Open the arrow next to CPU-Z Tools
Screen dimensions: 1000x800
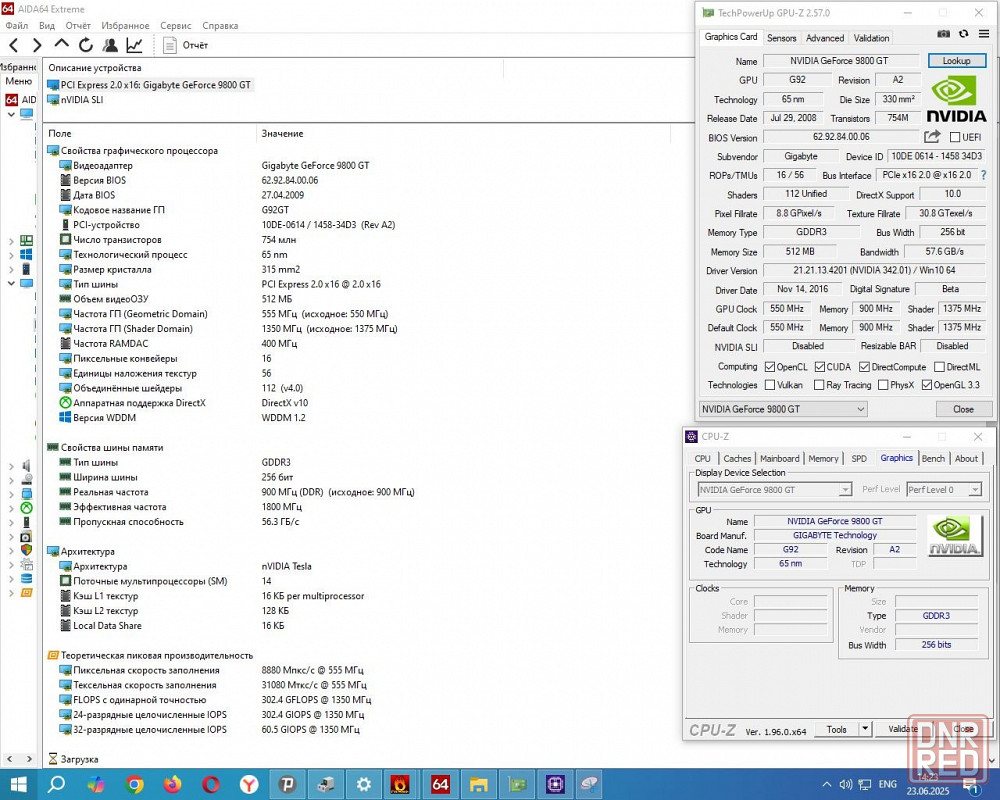click(x=865, y=729)
